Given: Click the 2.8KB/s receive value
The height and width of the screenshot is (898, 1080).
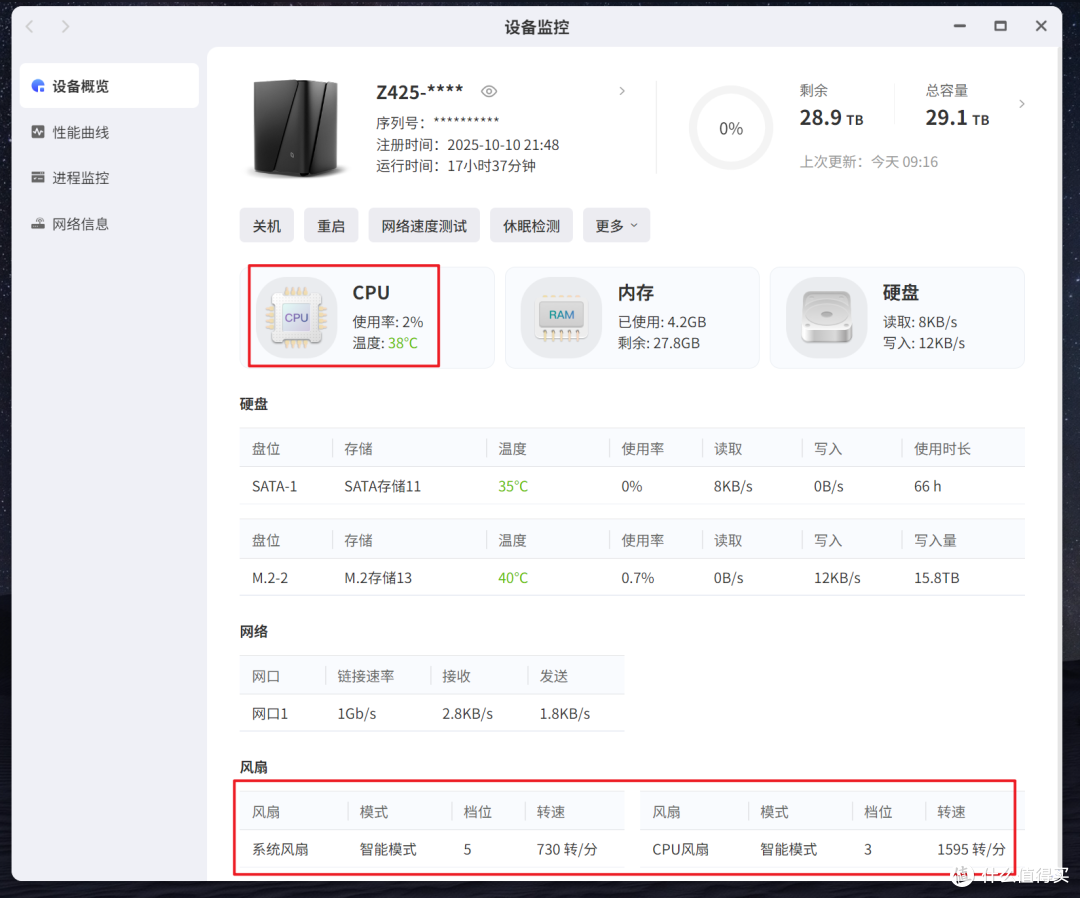Looking at the screenshot, I should coord(468,713).
